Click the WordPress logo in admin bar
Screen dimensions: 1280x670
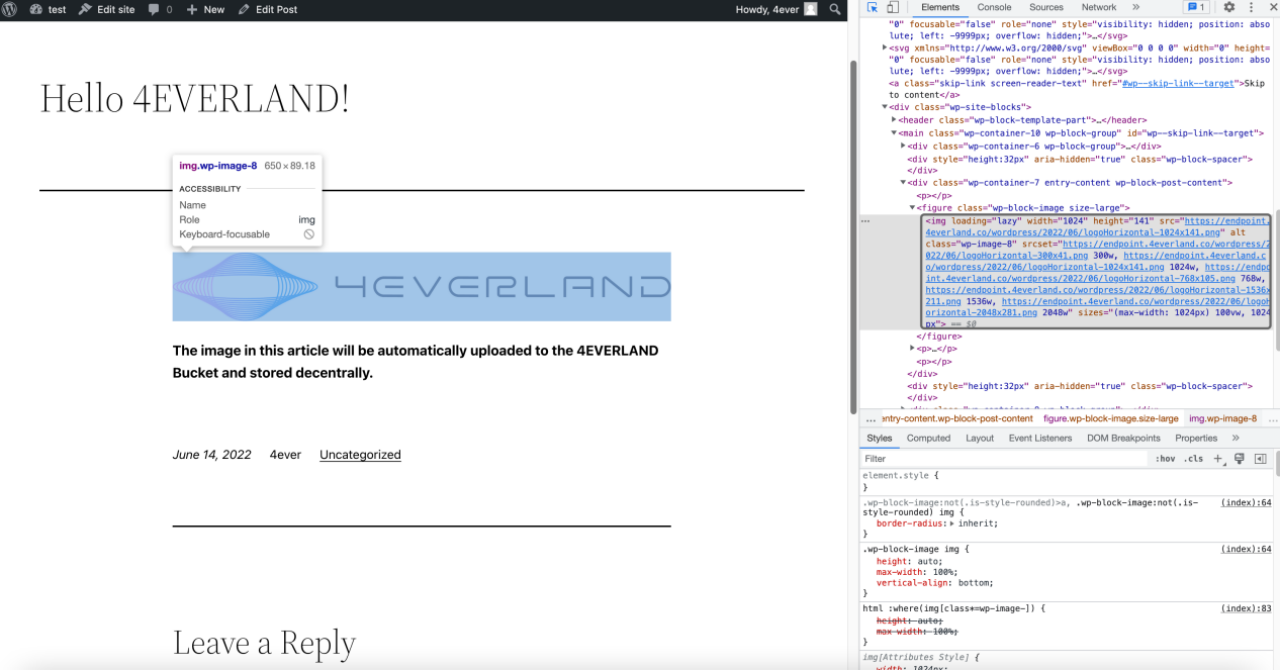tap(10, 9)
